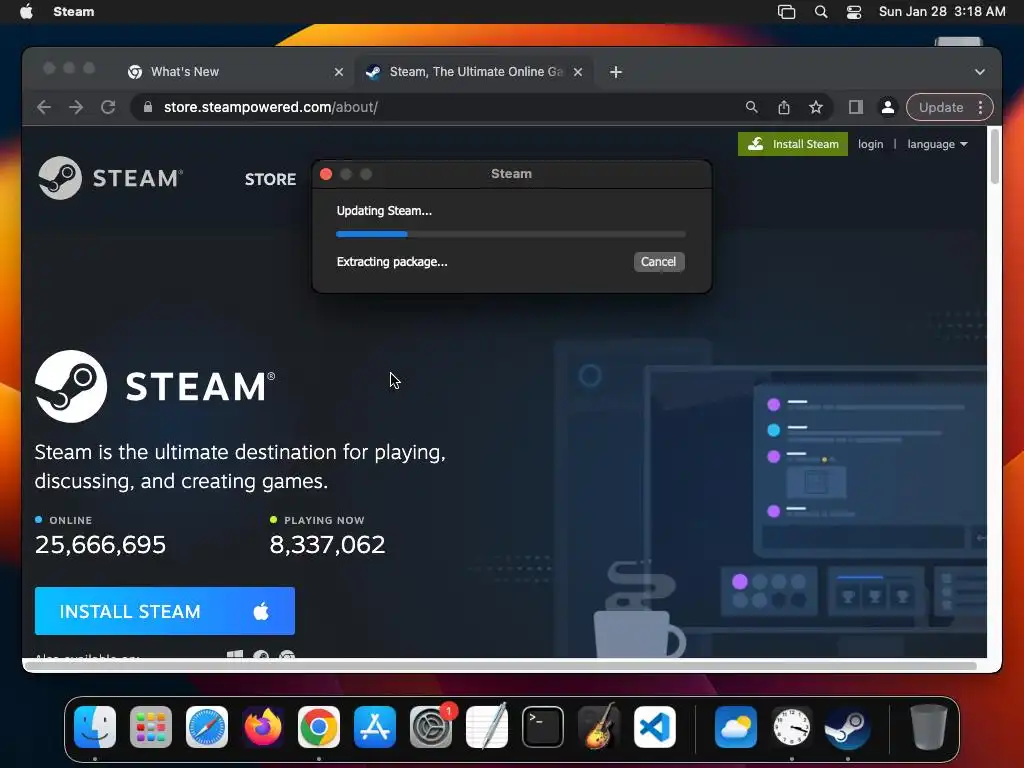Open Terminal from the Dock
Viewport: 1024px width, 768px height.
click(x=543, y=727)
